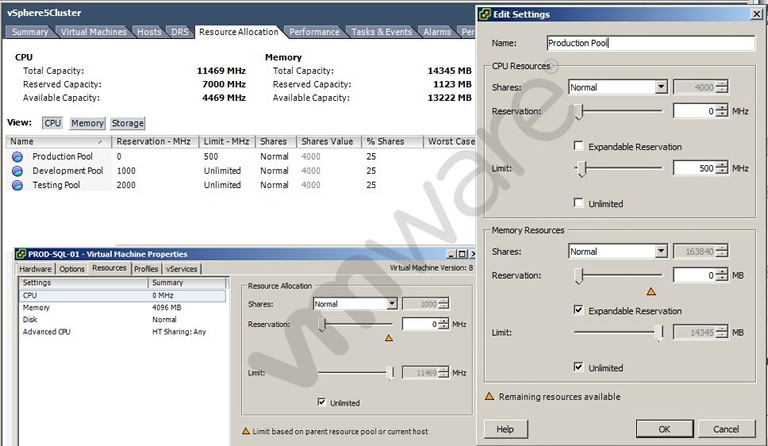The width and height of the screenshot is (768, 446).
Task: Switch view to Storage
Action: [127, 123]
